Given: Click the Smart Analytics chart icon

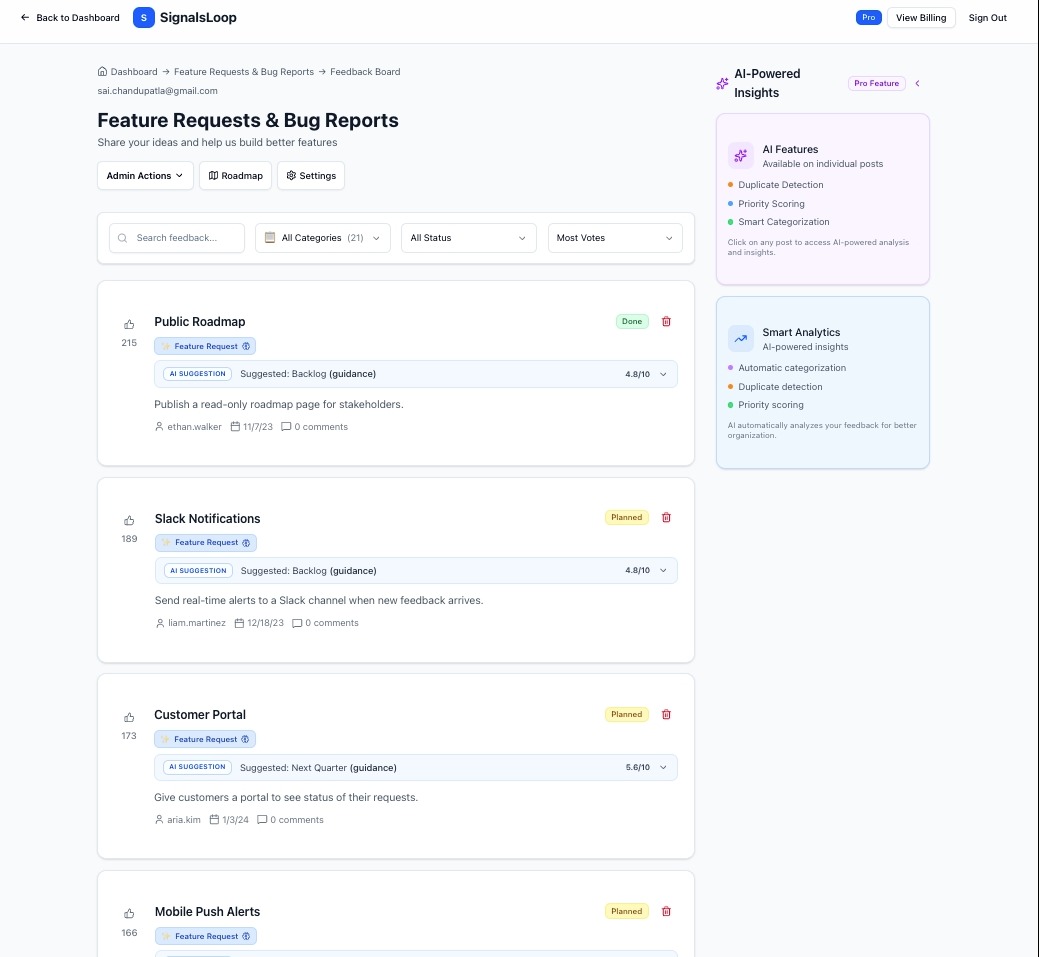Looking at the screenshot, I should click(740, 339).
